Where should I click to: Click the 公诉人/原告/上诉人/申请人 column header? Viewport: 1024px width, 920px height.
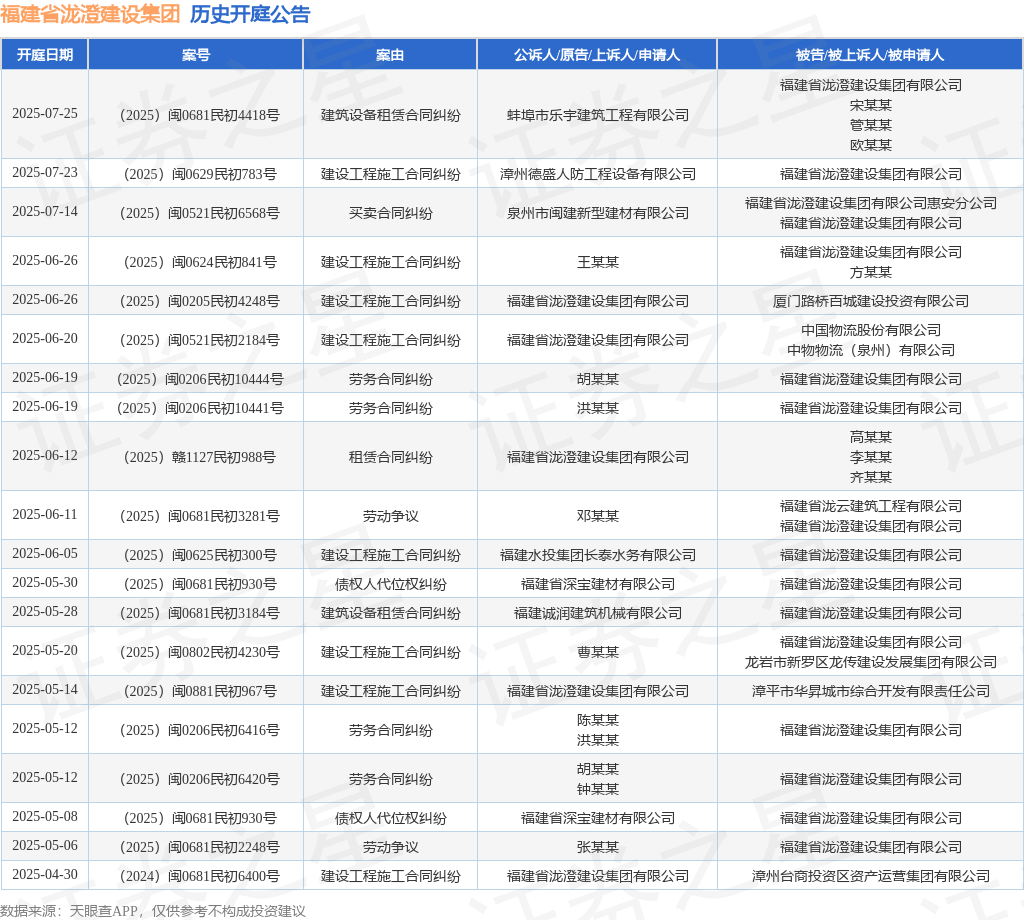tap(597, 55)
